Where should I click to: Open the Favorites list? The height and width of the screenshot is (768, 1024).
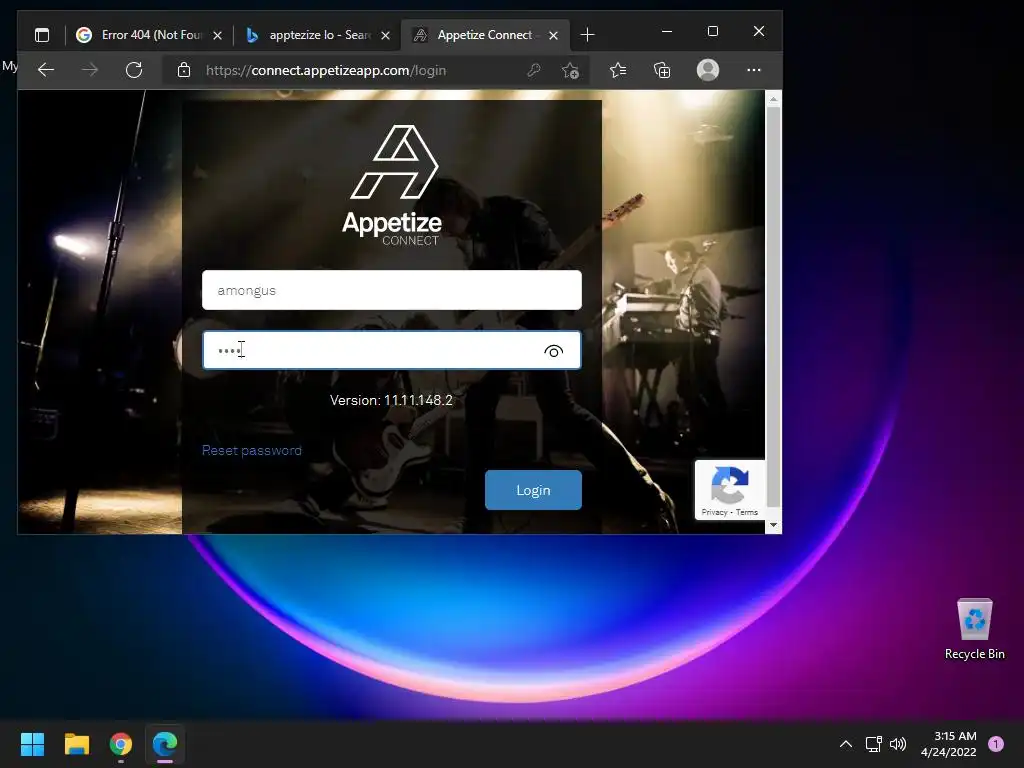(x=618, y=70)
